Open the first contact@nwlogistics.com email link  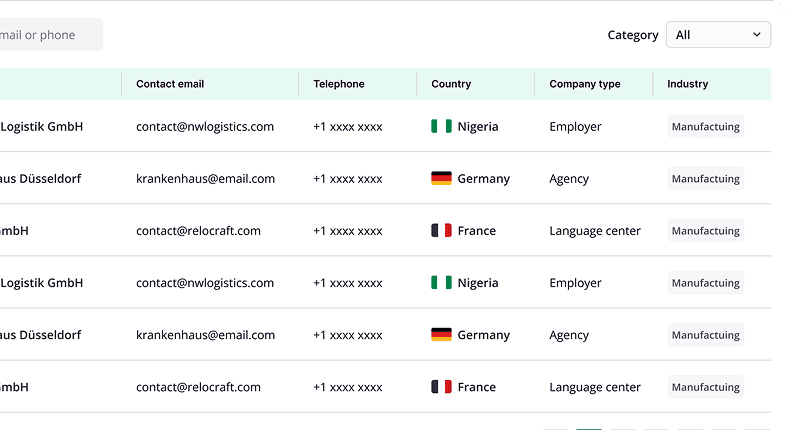pos(205,127)
